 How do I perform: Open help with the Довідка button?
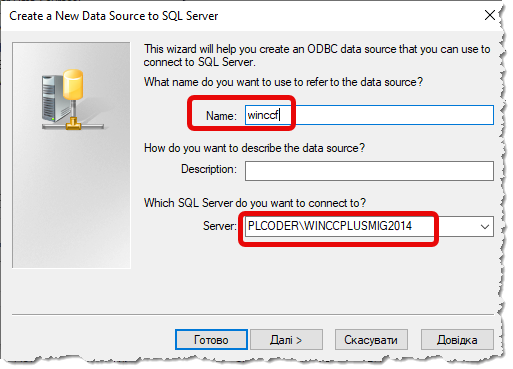[457, 340]
